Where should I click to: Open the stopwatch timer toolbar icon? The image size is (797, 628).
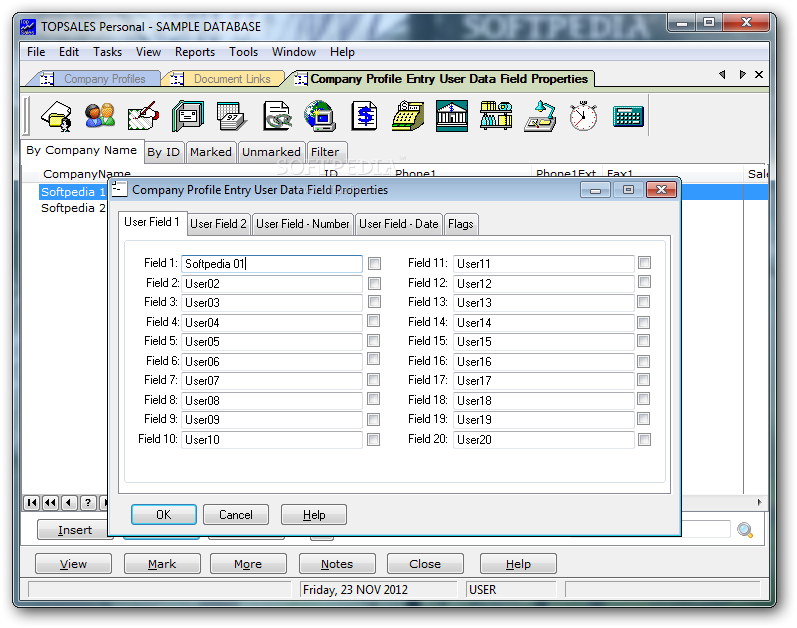[x=584, y=116]
